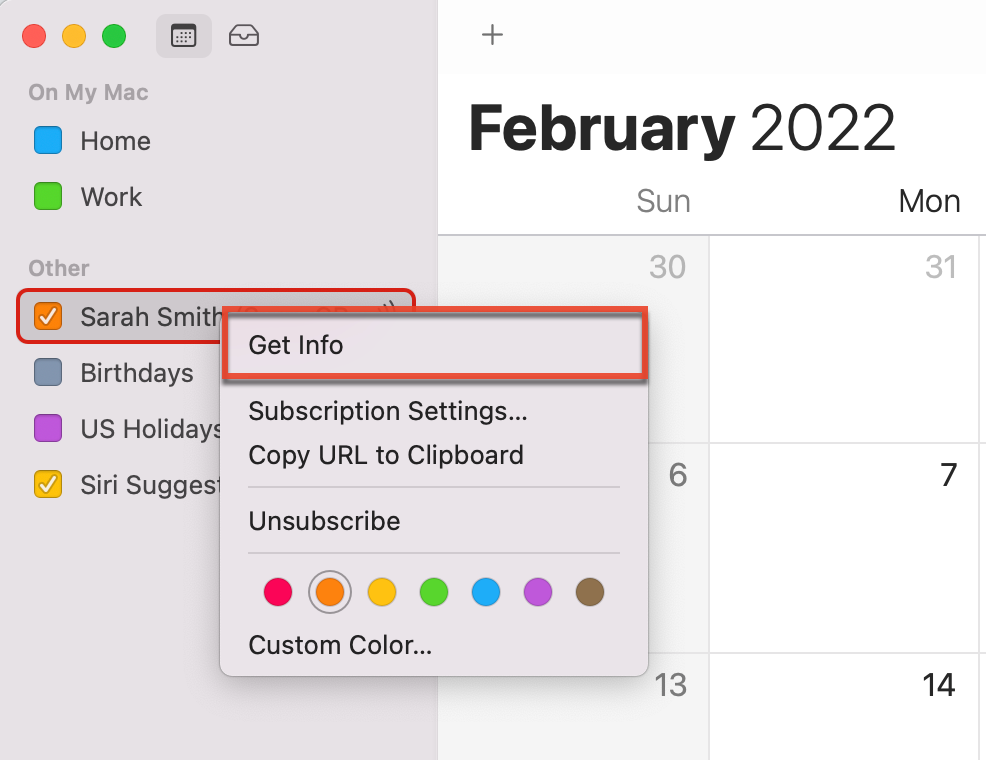Image resolution: width=986 pixels, height=760 pixels.
Task: Select the blue color dot
Action: point(486,592)
